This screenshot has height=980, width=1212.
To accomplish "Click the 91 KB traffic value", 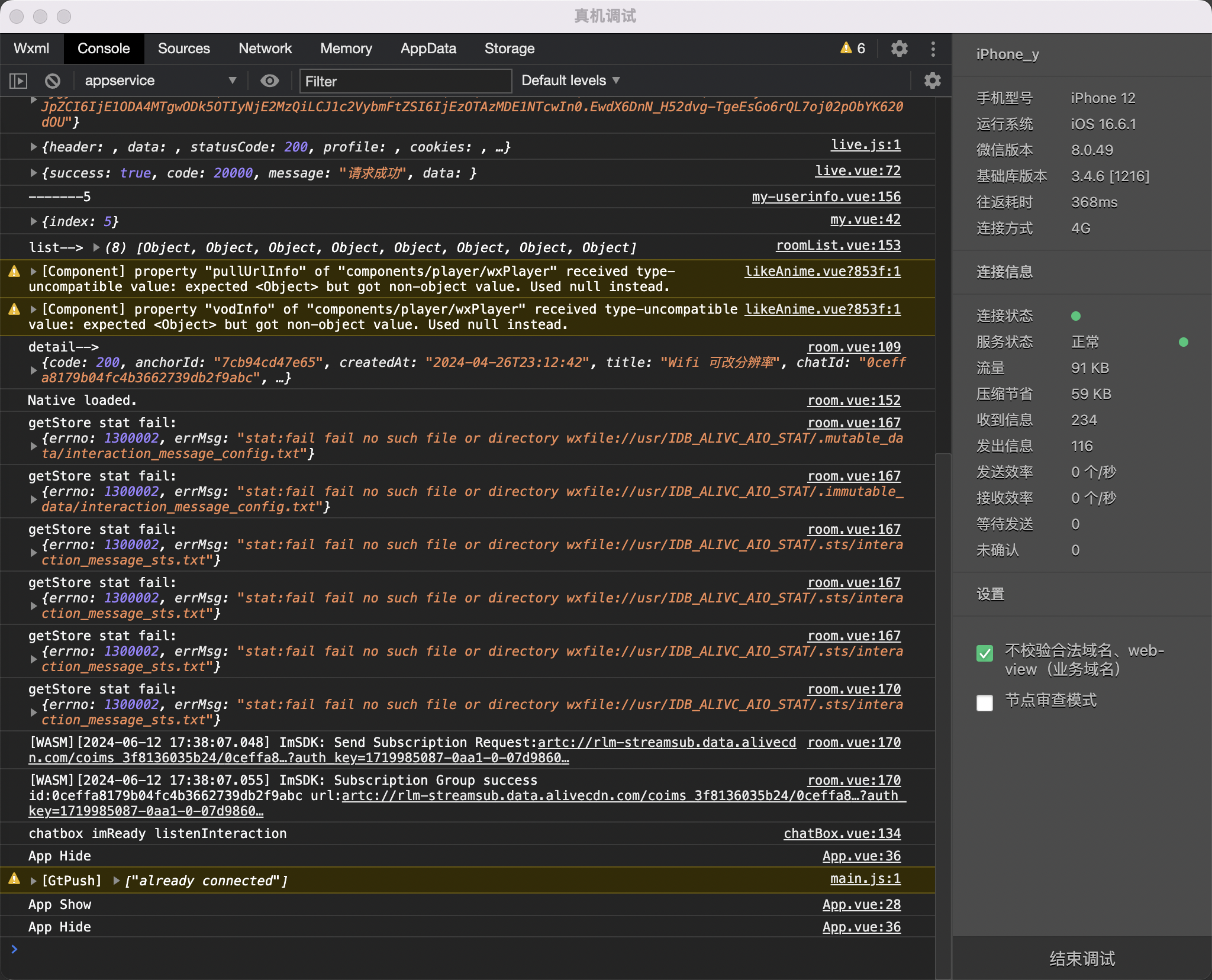I will [x=1090, y=368].
